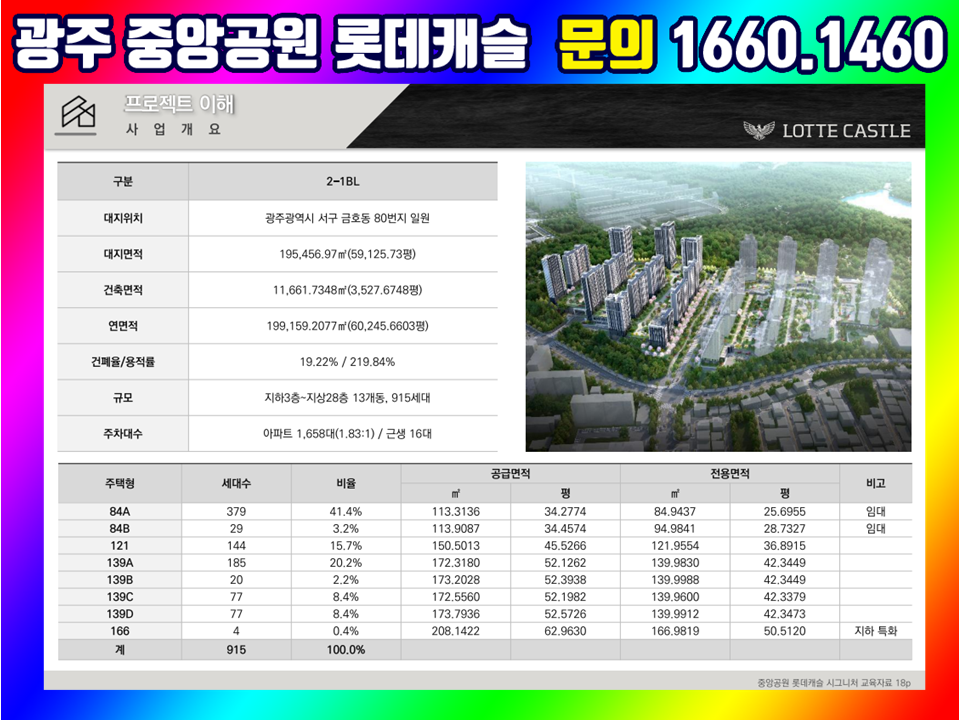Click the 건폐율/용적률 row label
The width and height of the screenshot is (960, 720).
(122, 362)
